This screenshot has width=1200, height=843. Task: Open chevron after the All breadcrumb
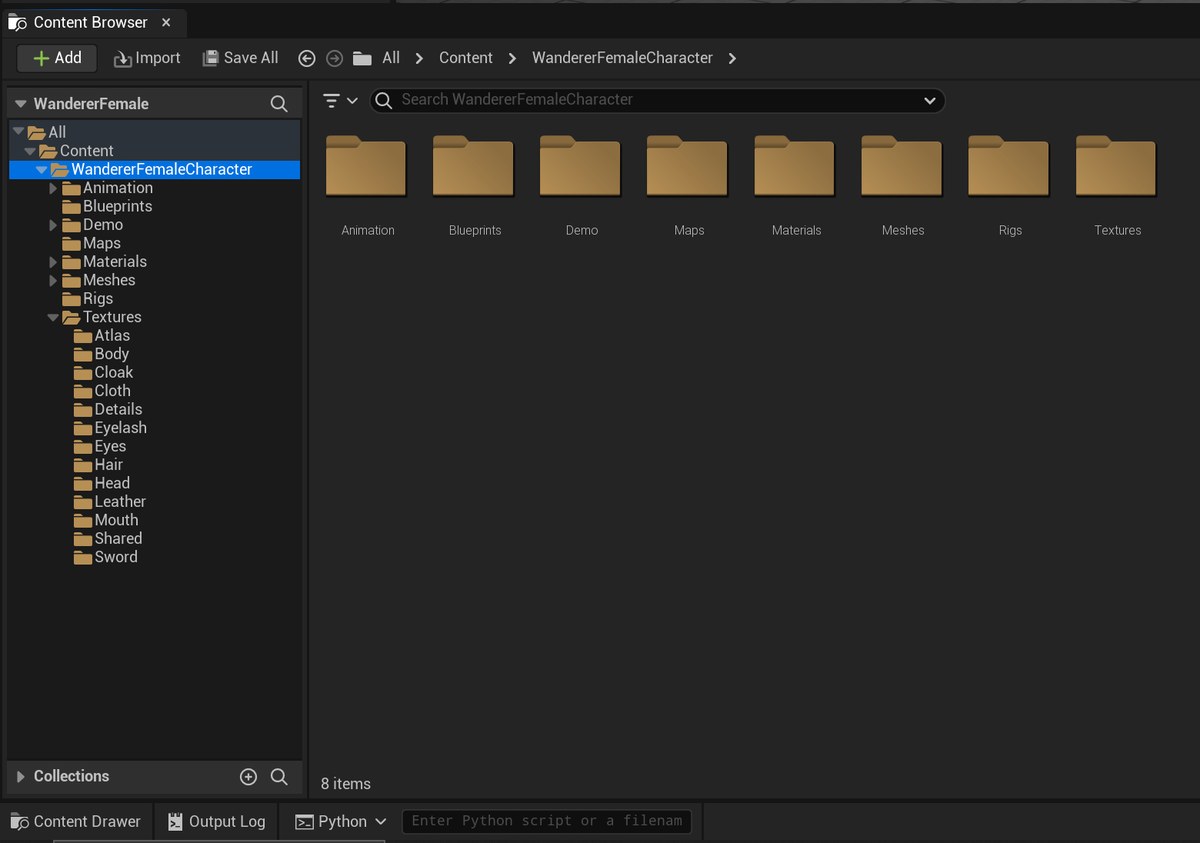pyautogui.click(x=420, y=58)
